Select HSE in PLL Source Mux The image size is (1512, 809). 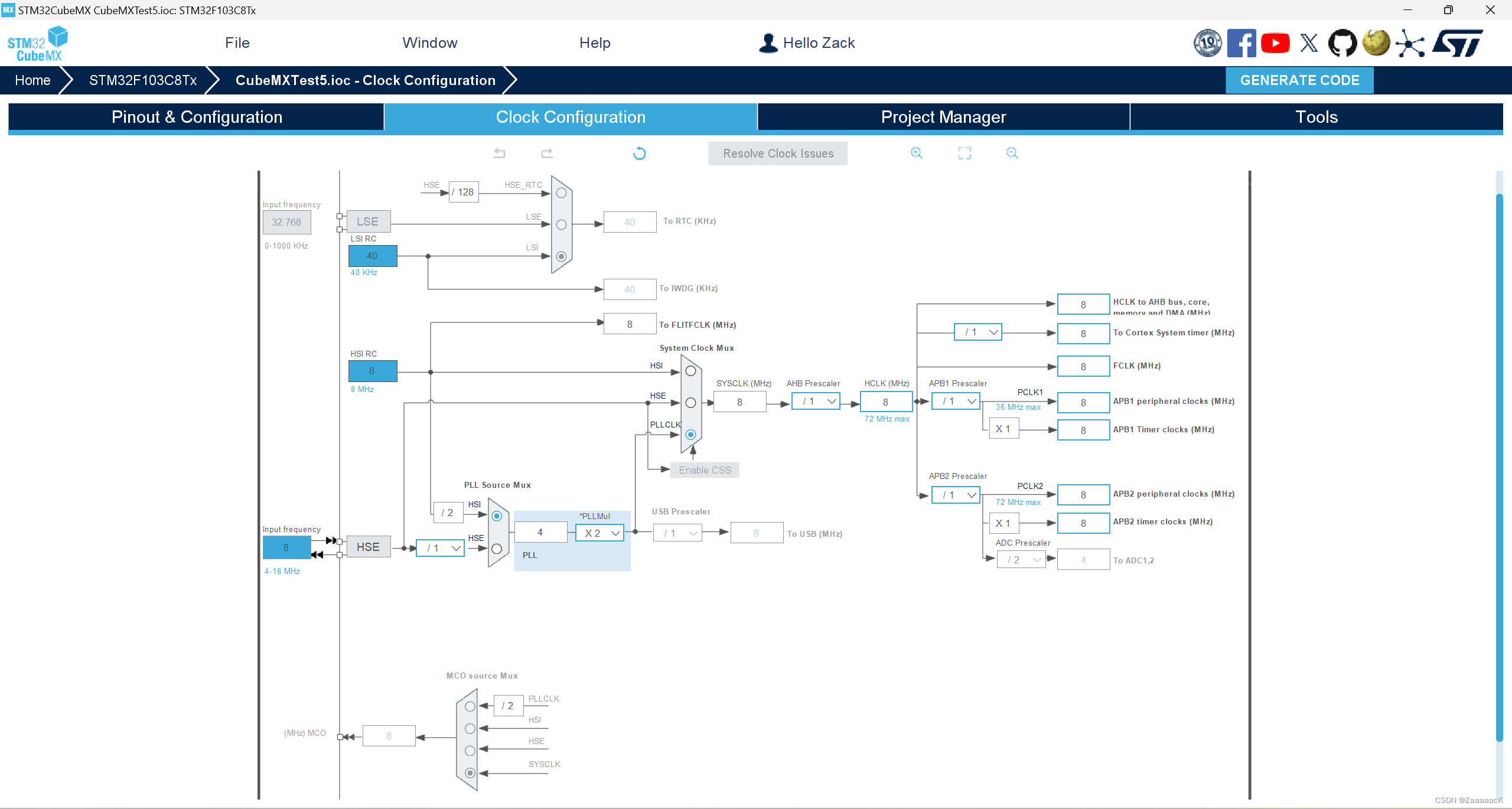[x=497, y=549]
